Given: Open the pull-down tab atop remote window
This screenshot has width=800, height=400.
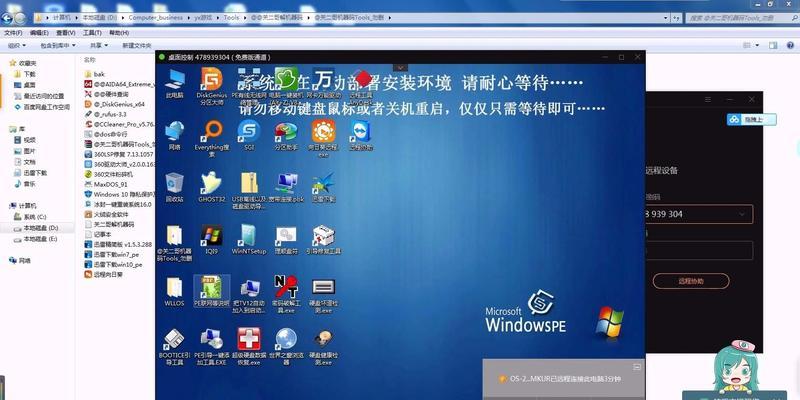Looking at the screenshot, I should coord(401,67).
